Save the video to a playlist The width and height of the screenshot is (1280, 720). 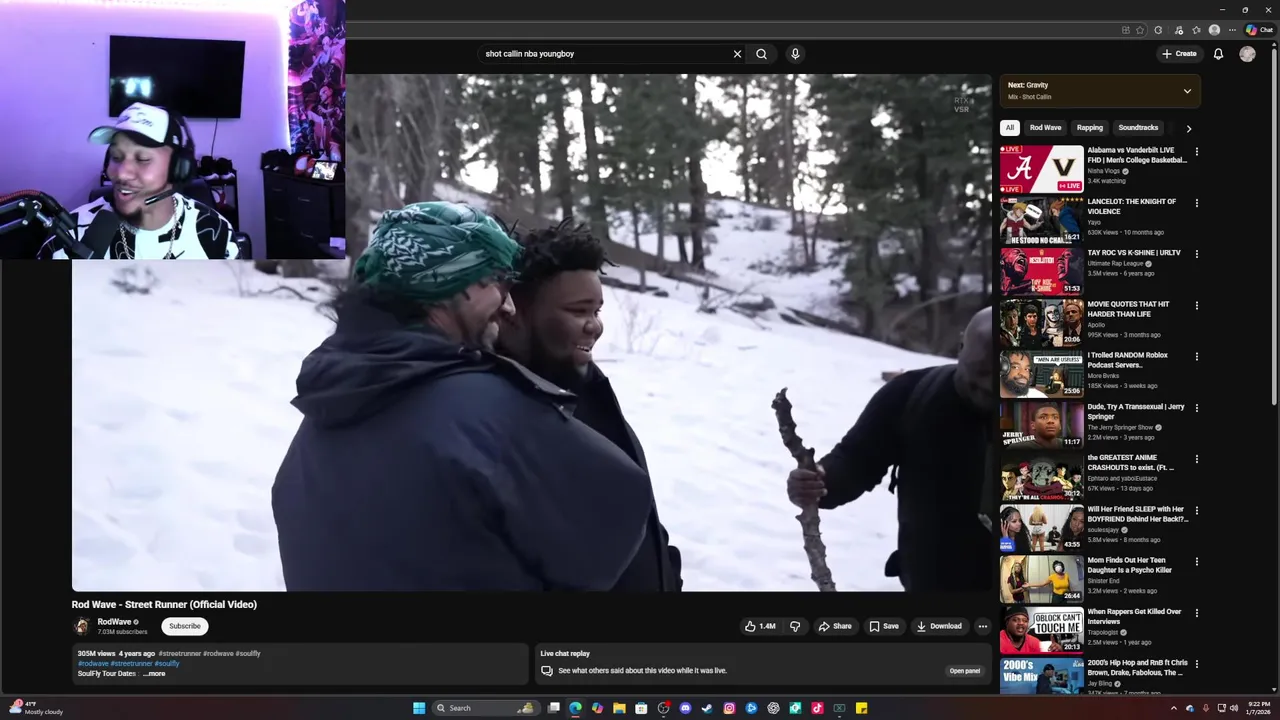(883, 626)
